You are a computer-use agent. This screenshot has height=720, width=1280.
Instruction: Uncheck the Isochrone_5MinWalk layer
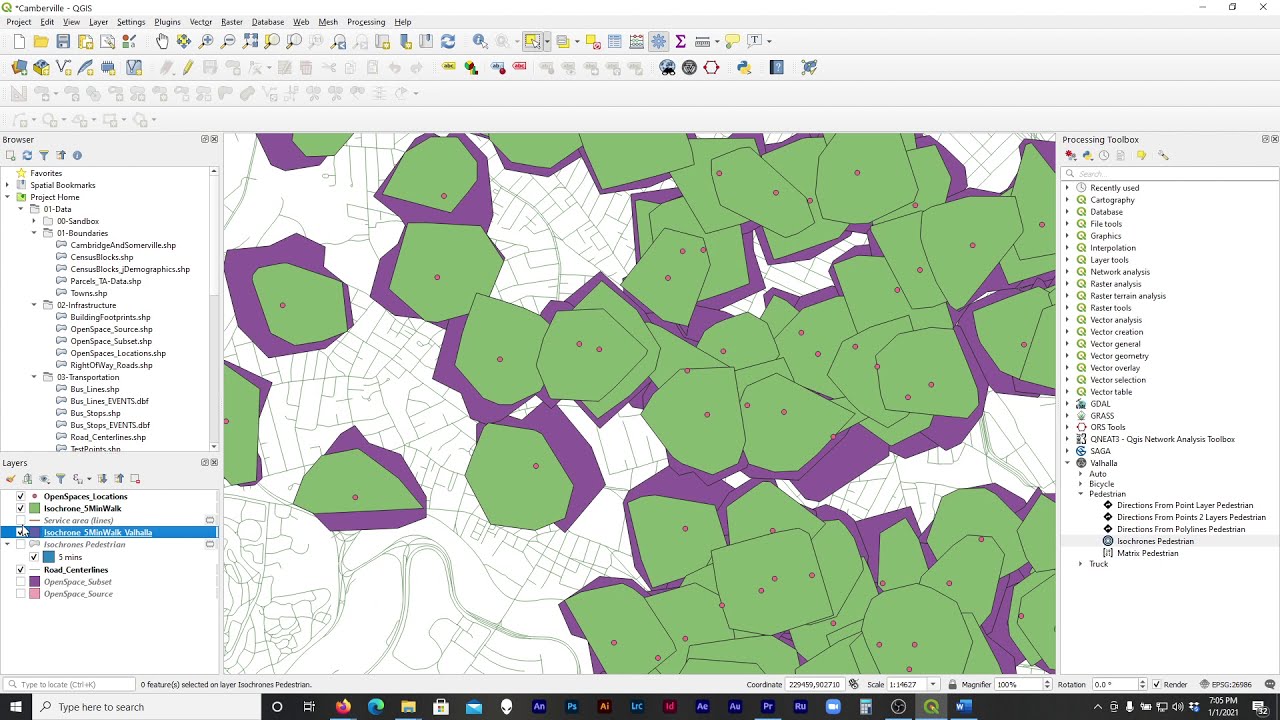[x=20, y=508]
